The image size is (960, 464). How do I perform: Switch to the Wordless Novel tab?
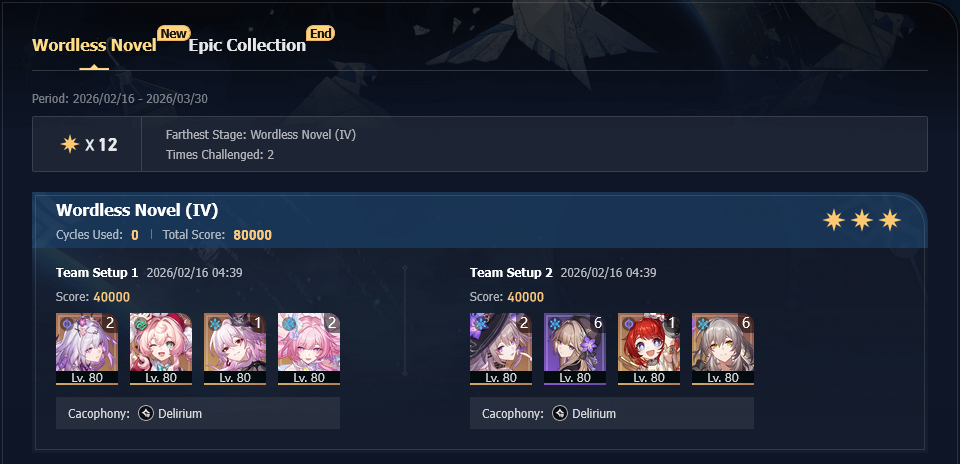coord(94,45)
